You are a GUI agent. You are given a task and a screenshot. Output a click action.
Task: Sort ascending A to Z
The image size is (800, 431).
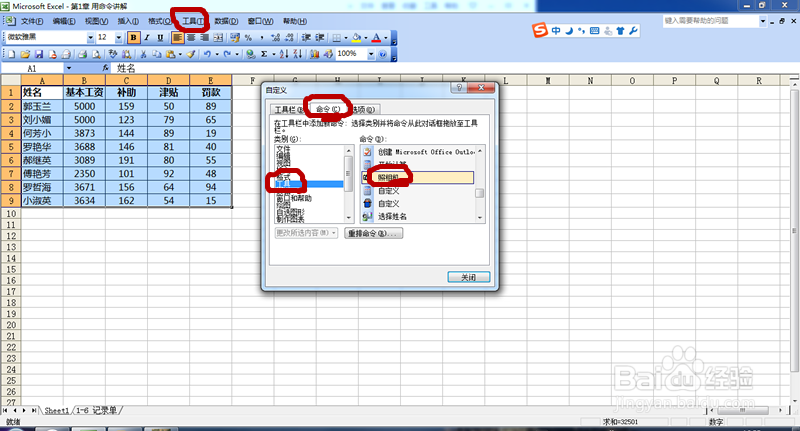click(284, 54)
